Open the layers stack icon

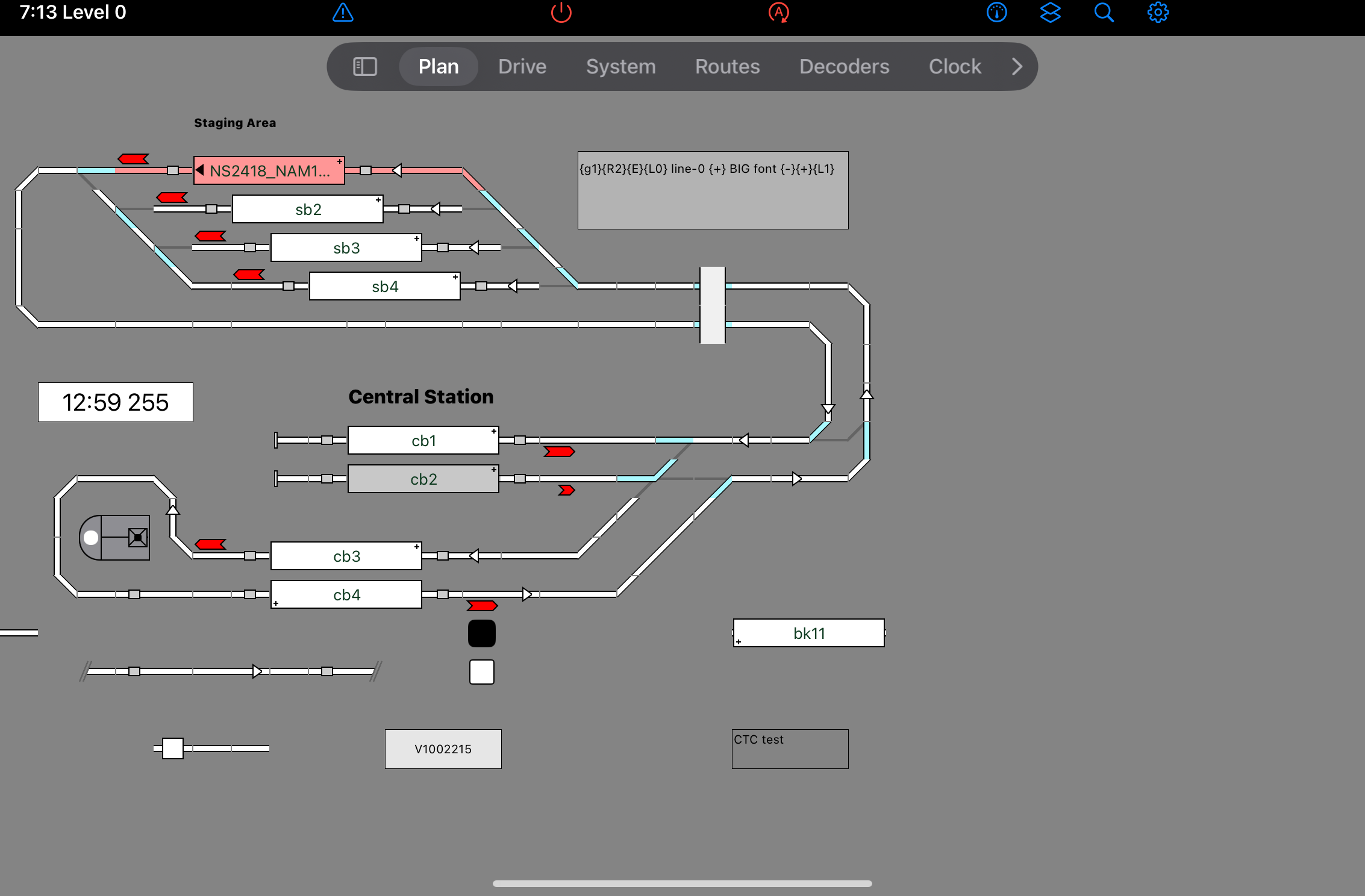point(1050,13)
